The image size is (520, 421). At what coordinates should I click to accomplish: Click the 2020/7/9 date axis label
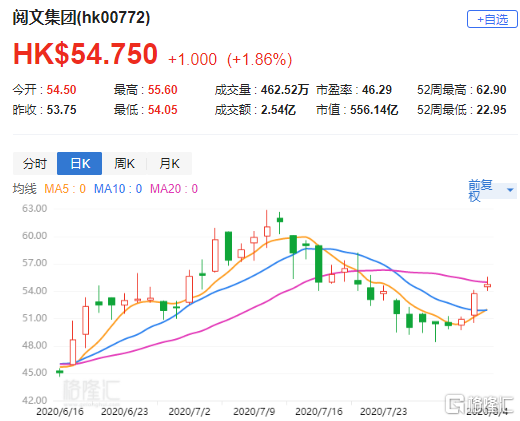coord(254,412)
